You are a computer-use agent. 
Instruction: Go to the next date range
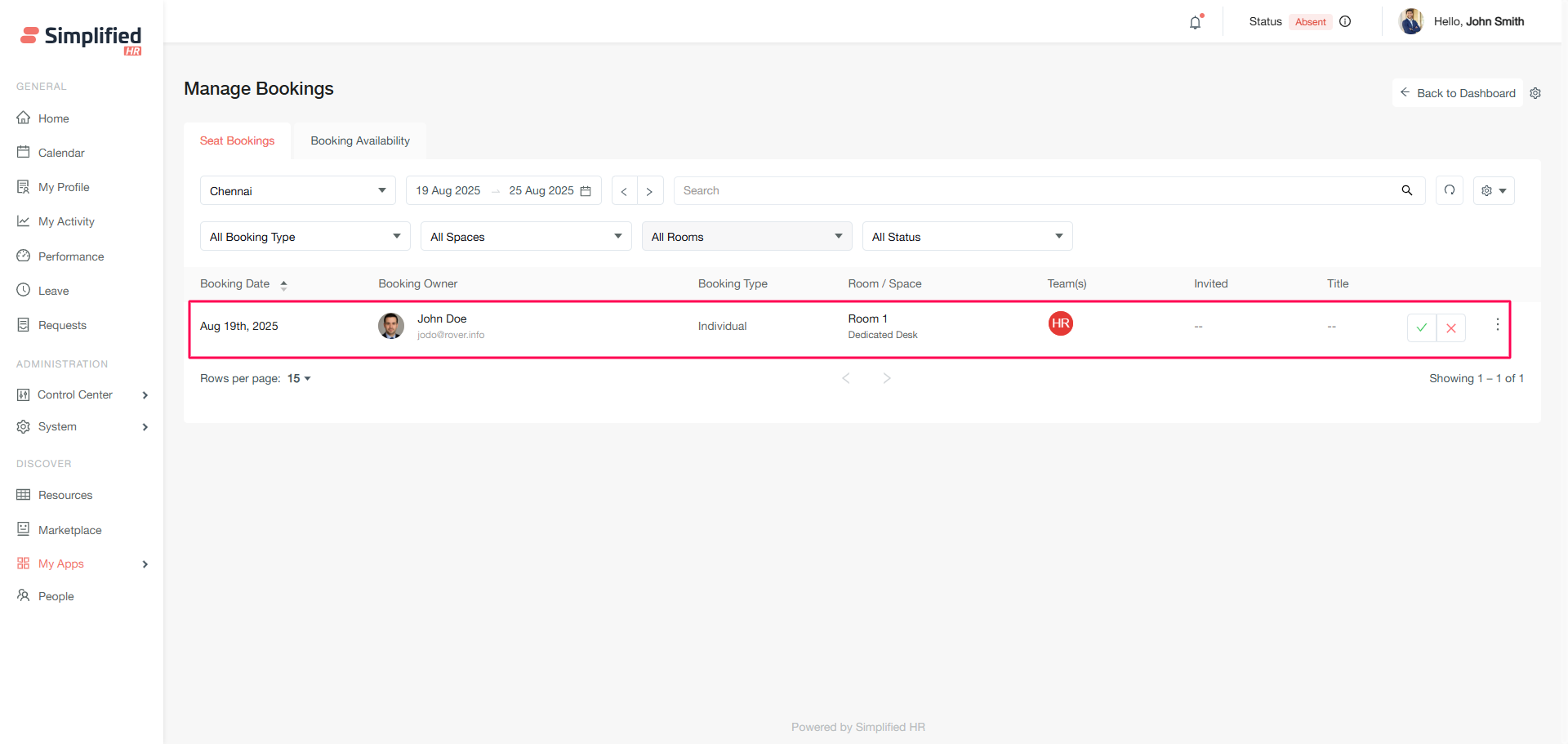(x=650, y=191)
